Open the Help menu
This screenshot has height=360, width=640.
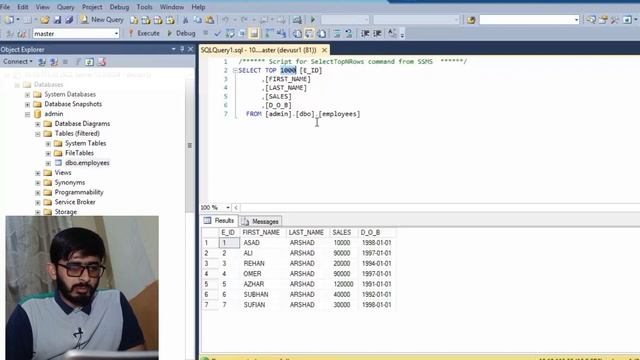pos(198,7)
